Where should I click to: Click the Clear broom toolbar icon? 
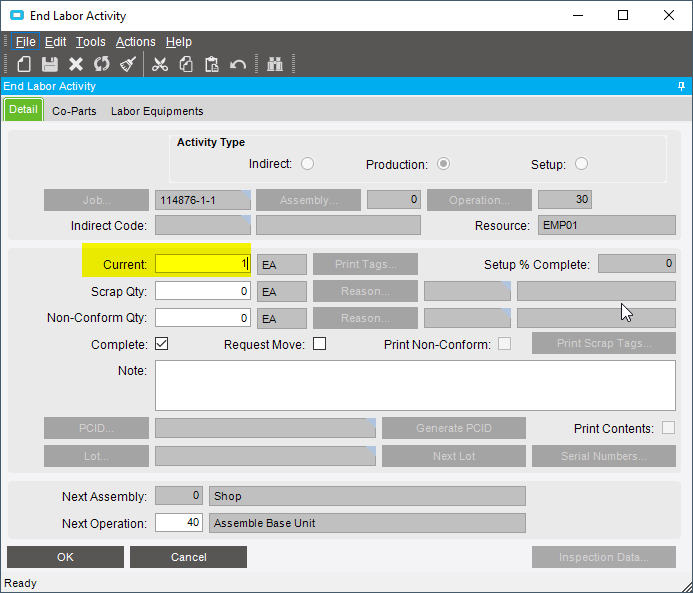coord(128,65)
